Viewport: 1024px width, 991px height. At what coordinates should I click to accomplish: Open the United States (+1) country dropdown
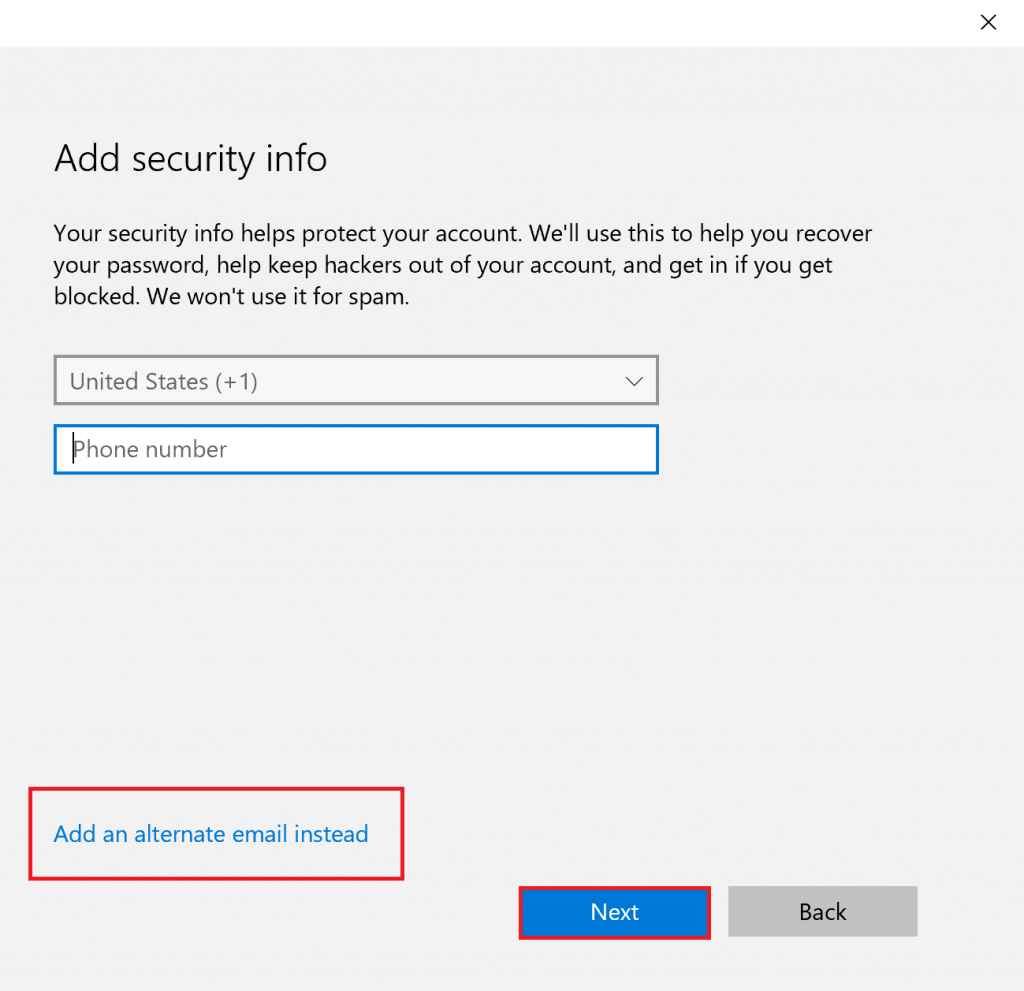pos(356,381)
